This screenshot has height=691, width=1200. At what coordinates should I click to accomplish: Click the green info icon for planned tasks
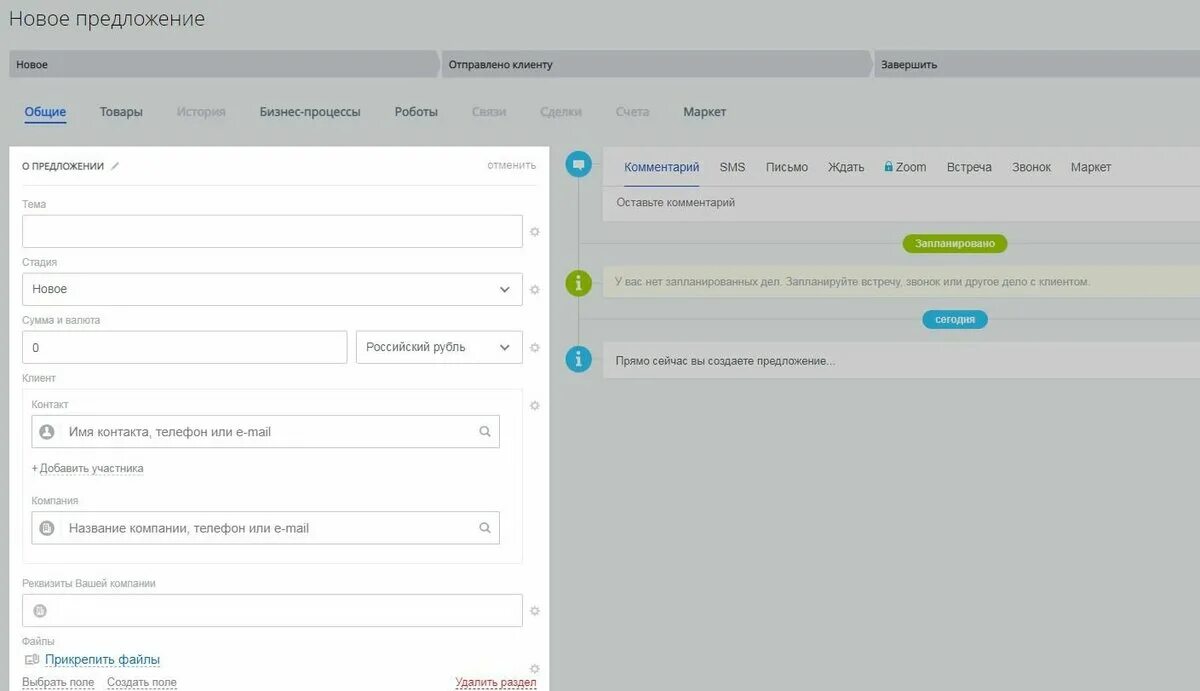[x=578, y=283]
